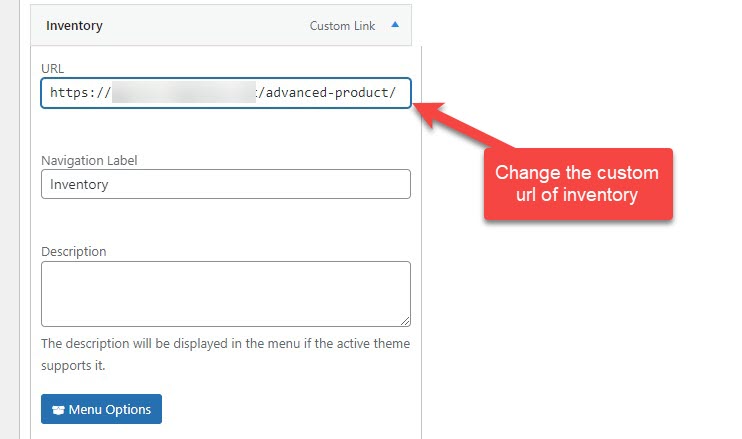Click the box icon in Menu Options
The height and width of the screenshot is (439, 742).
click(x=58, y=410)
